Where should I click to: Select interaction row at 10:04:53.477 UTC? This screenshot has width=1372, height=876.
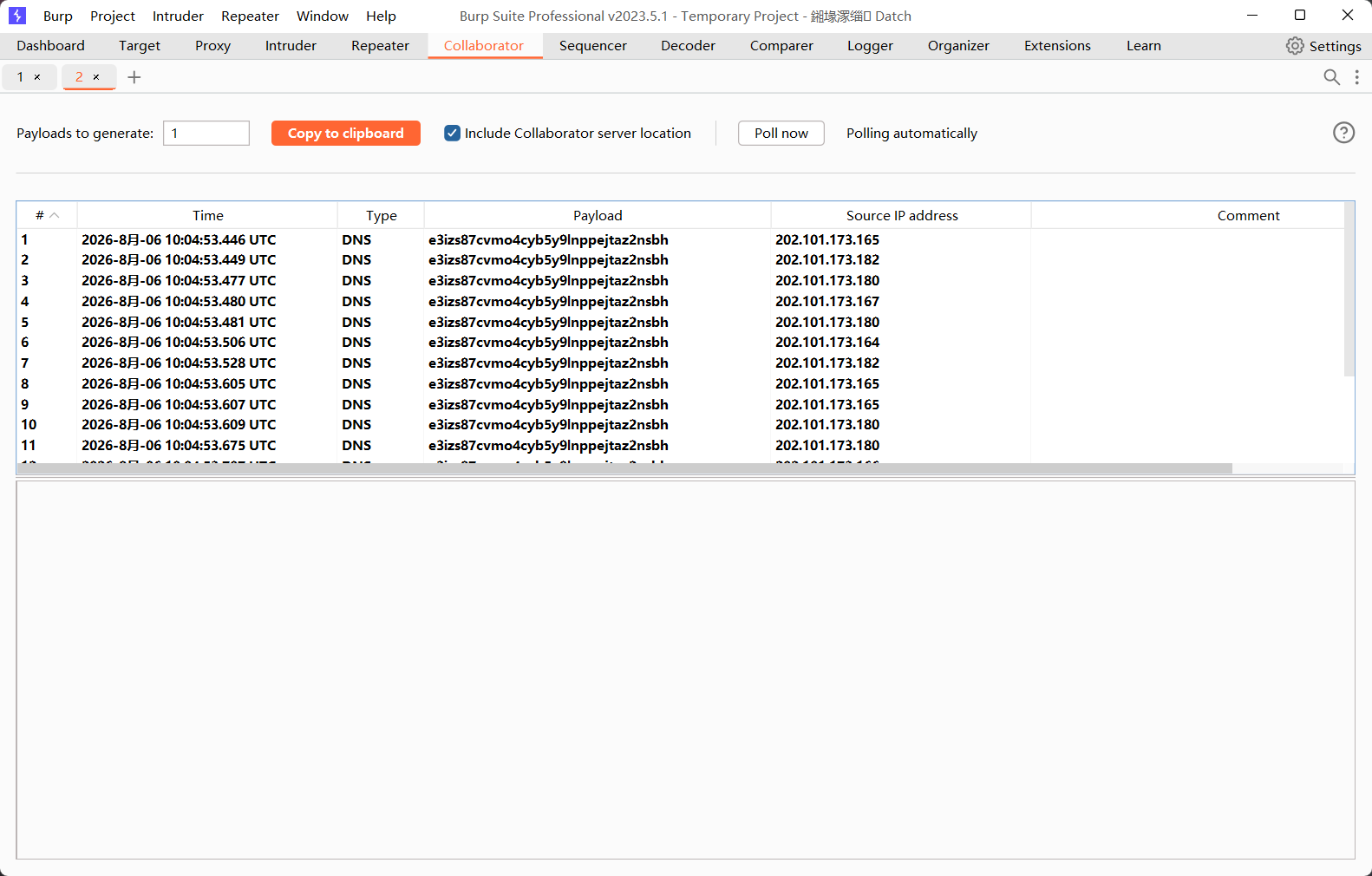point(680,280)
